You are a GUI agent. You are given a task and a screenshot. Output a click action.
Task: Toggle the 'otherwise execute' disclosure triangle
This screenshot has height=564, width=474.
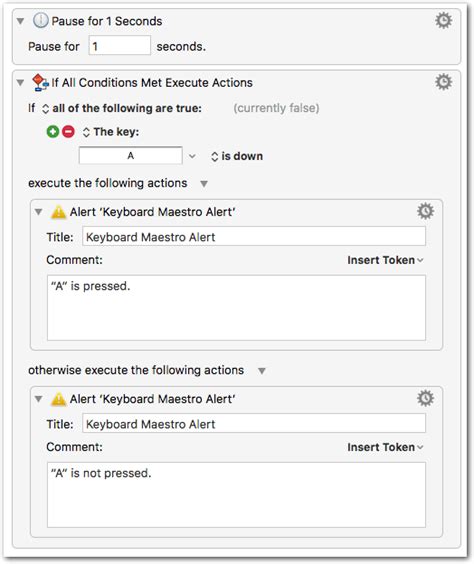[x=262, y=371]
